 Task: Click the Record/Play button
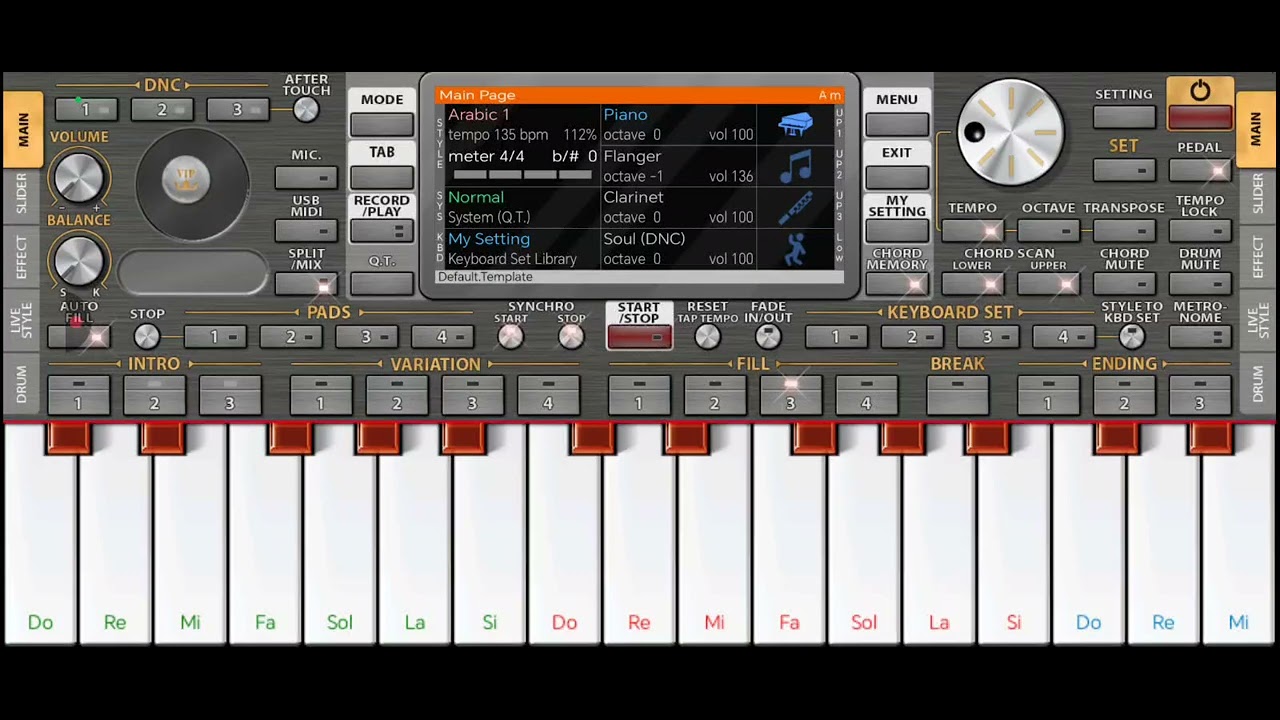click(x=382, y=231)
